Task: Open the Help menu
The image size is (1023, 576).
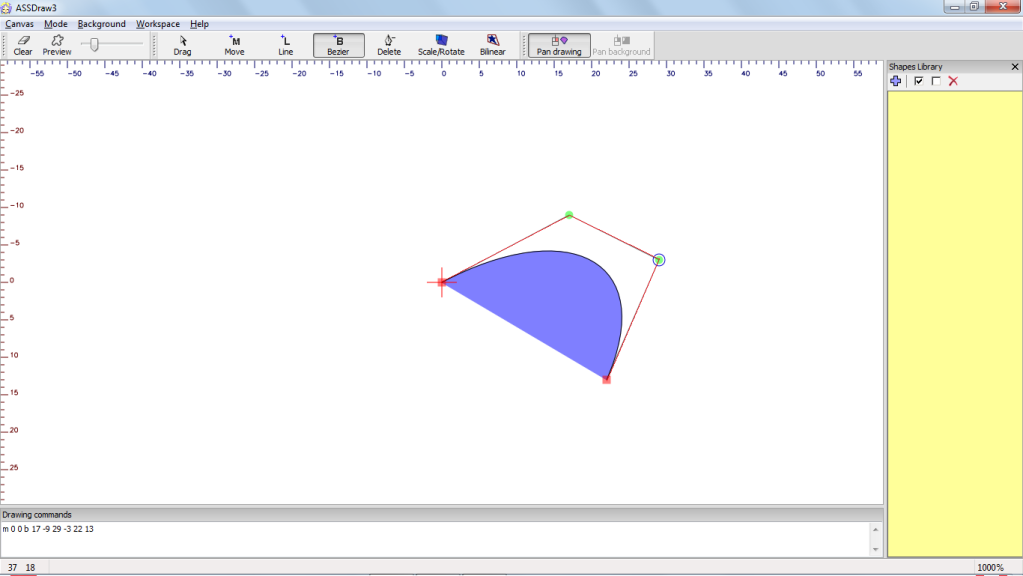Action: (199, 24)
